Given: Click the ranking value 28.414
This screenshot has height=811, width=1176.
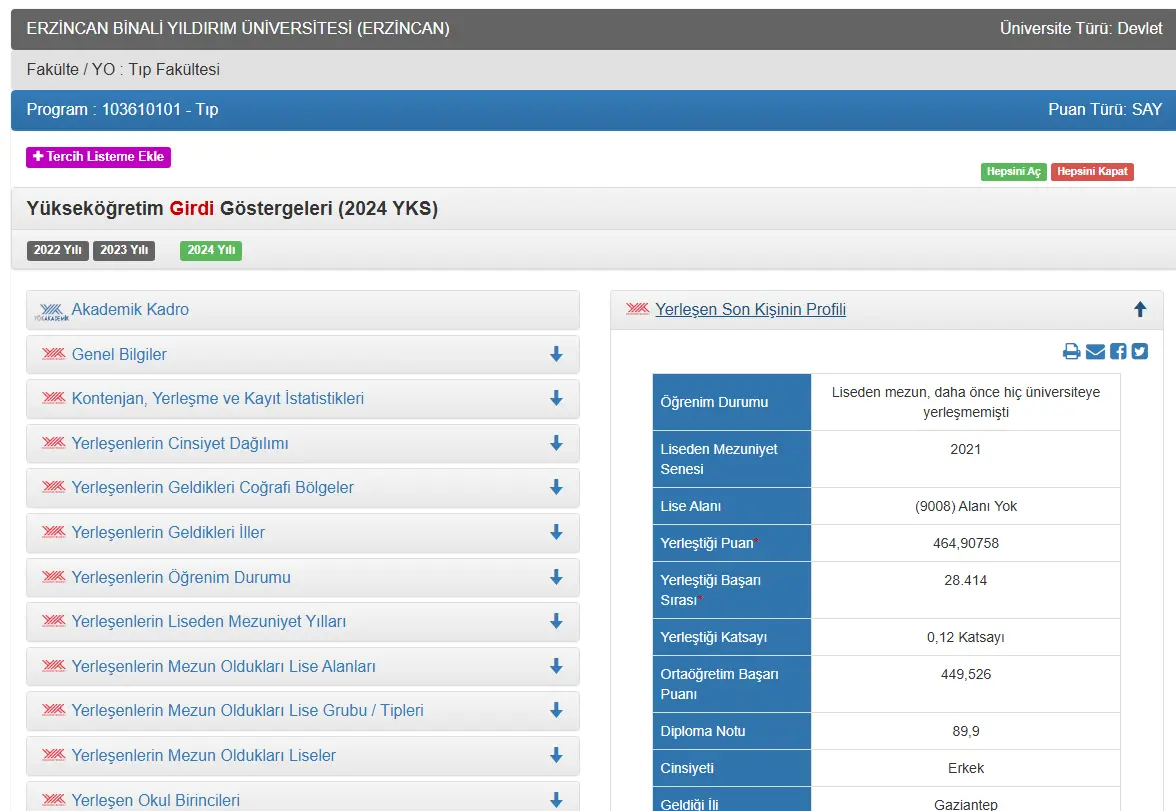Looking at the screenshot, I should click(965, 580).
